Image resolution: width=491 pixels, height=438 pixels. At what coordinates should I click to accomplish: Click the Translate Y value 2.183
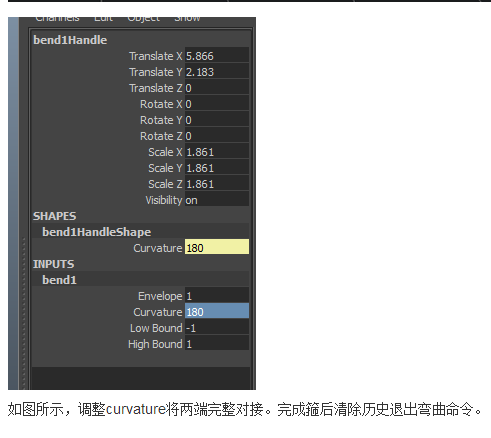[217, 72]
